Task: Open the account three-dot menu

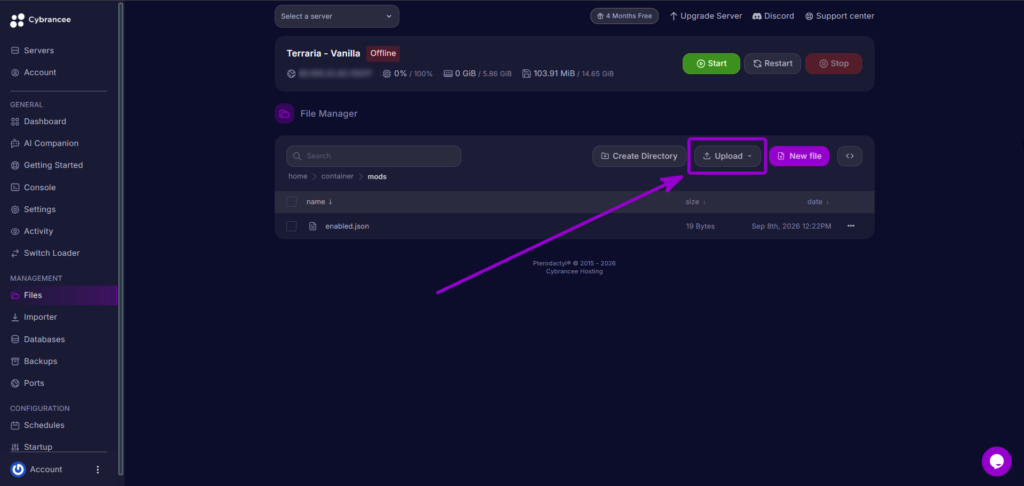Action: (x=98, y=470)
